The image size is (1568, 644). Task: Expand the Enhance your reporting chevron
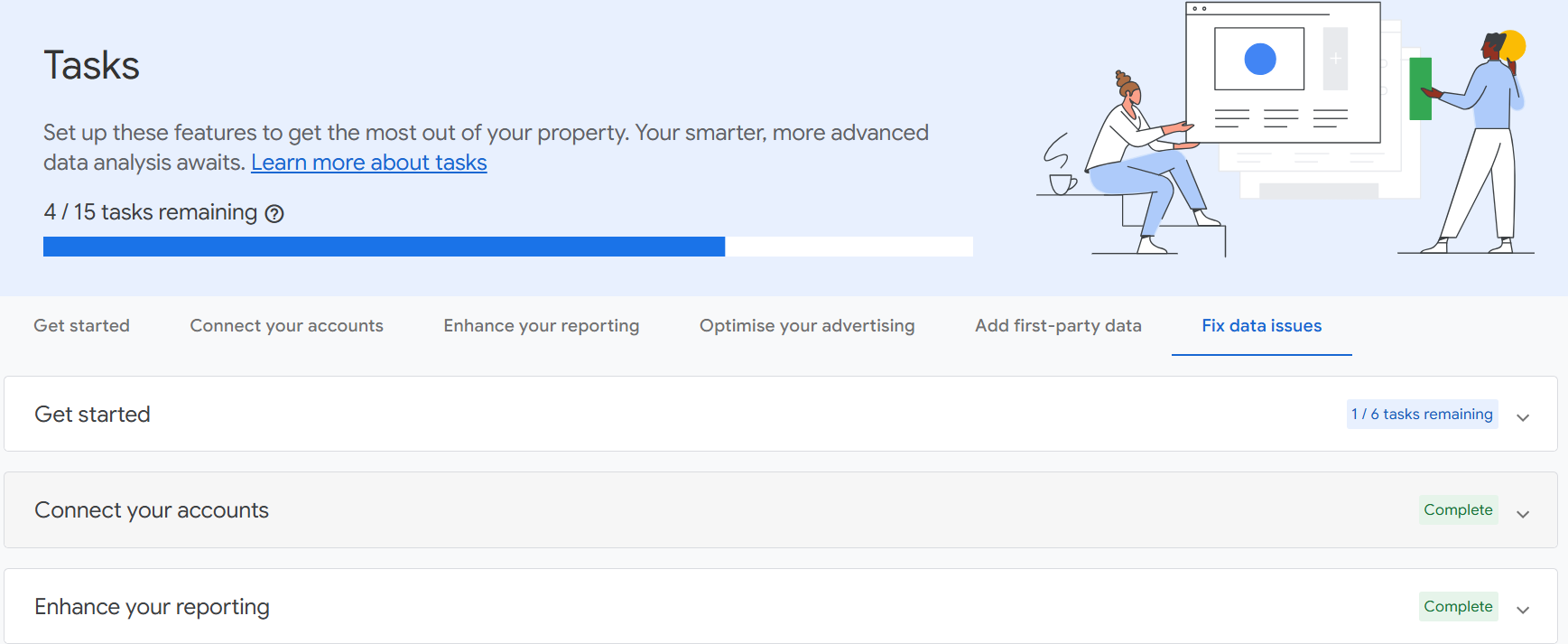coord(1523,610)
